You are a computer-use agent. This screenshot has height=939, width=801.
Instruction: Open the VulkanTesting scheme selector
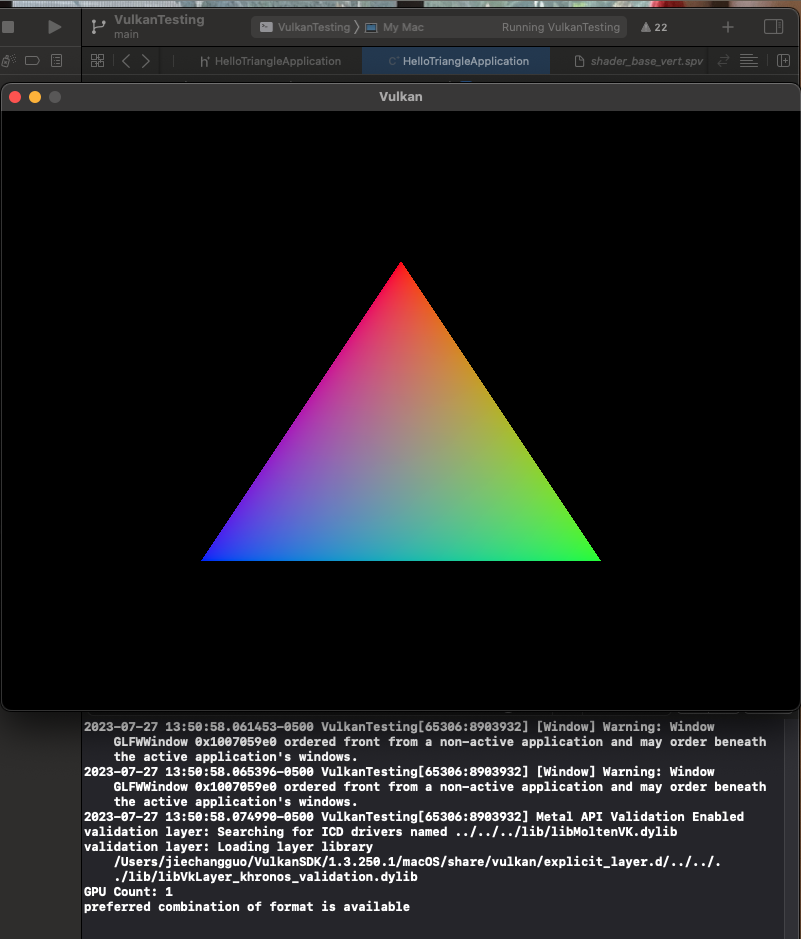305,27
